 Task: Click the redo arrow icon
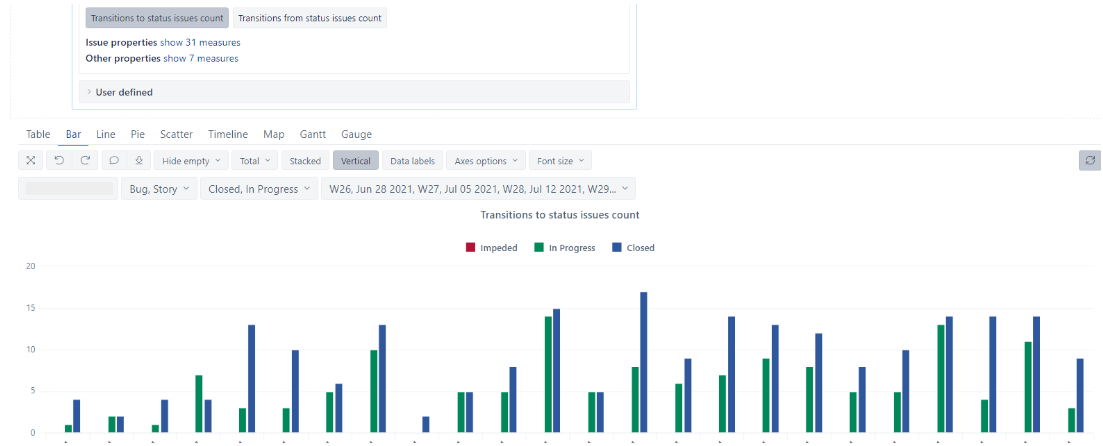click(85, 161)
